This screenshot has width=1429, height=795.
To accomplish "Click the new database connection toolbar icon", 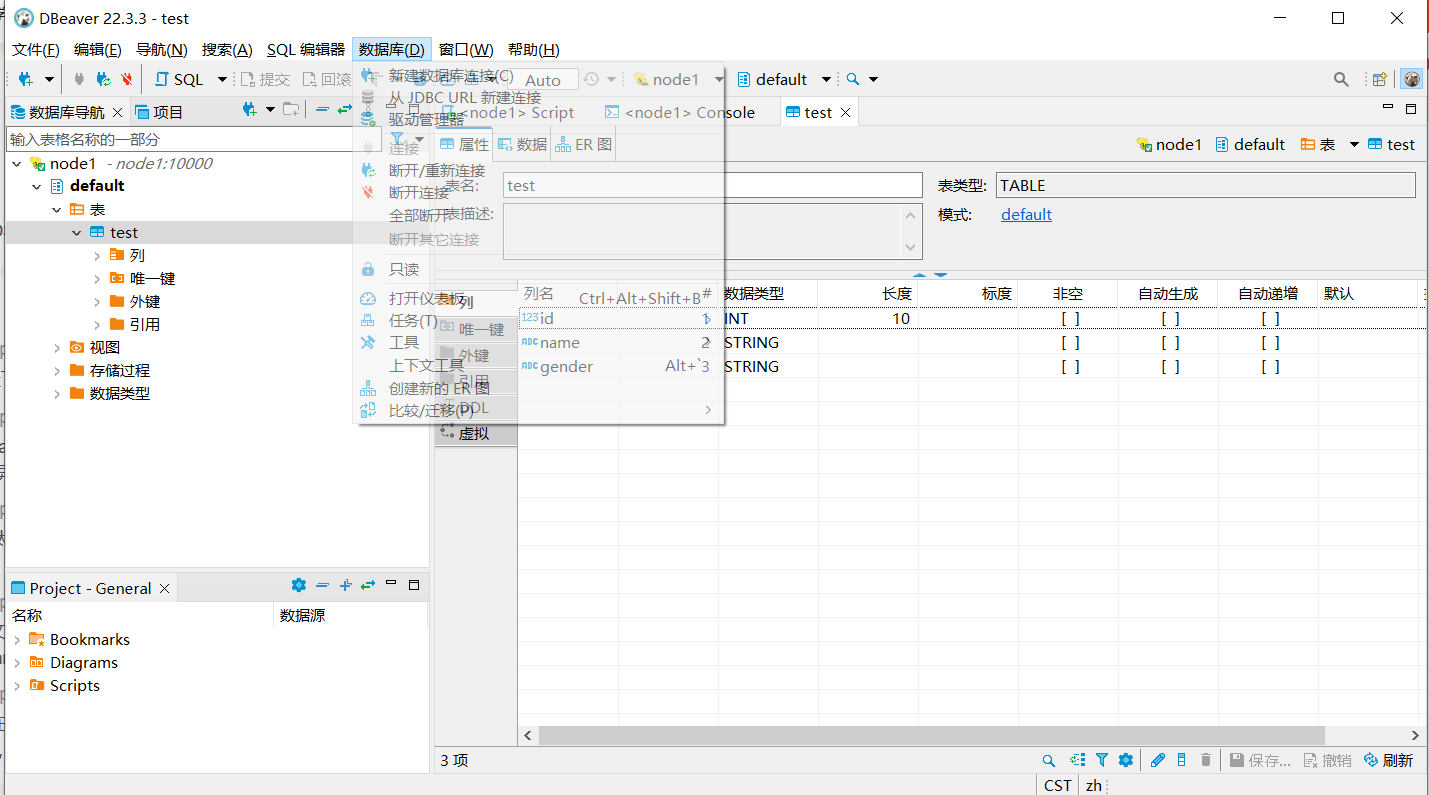I will pyautogui.click(x=26, y=79).
